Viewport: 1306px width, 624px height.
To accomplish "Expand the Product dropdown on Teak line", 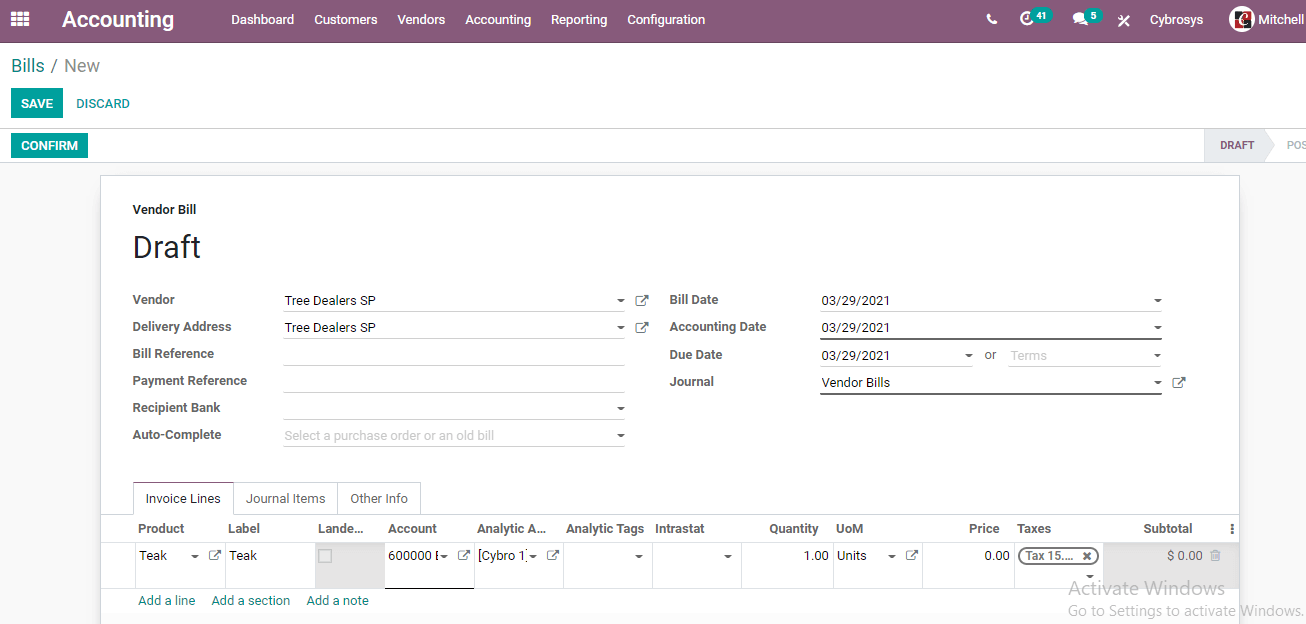I will [x=195, y=557].
